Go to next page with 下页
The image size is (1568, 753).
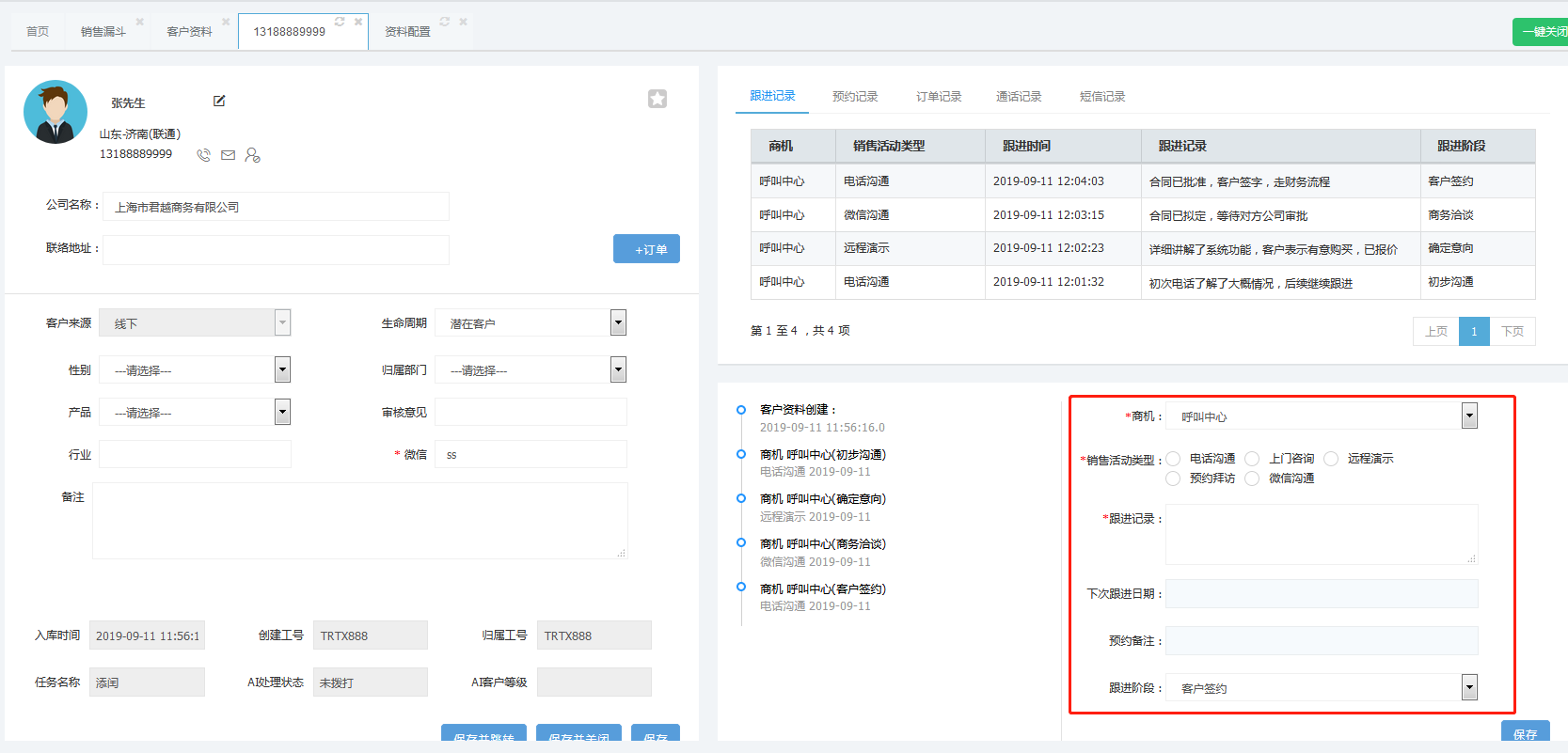1512,332
